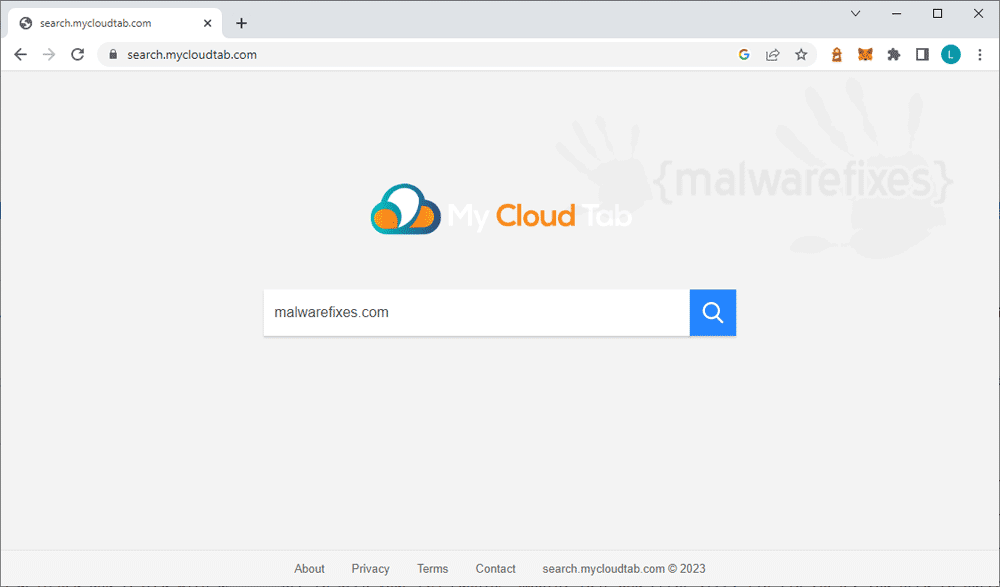Click the My Cloud Tab logo
The image size is (1000, 587).
click(x=501, y=210)
